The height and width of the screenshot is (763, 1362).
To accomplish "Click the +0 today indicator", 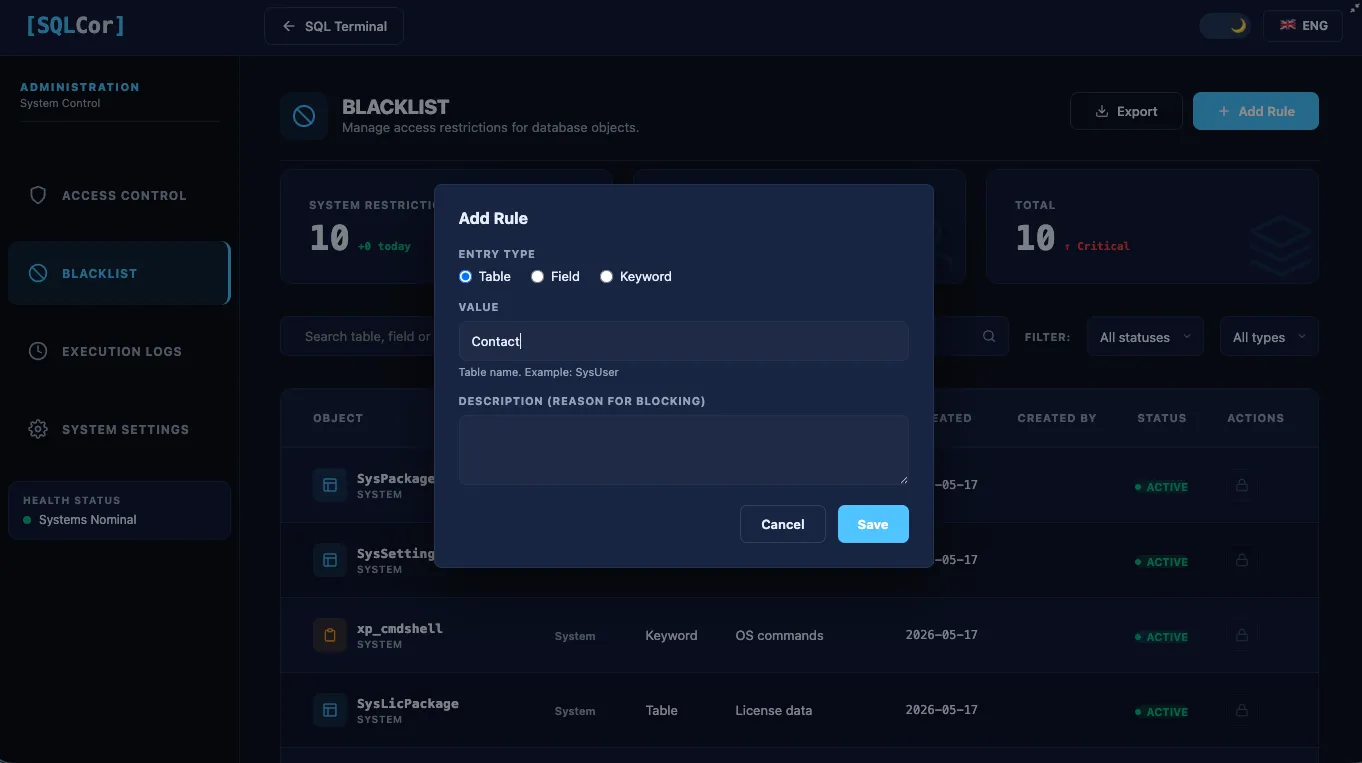I will pos(384,246).
